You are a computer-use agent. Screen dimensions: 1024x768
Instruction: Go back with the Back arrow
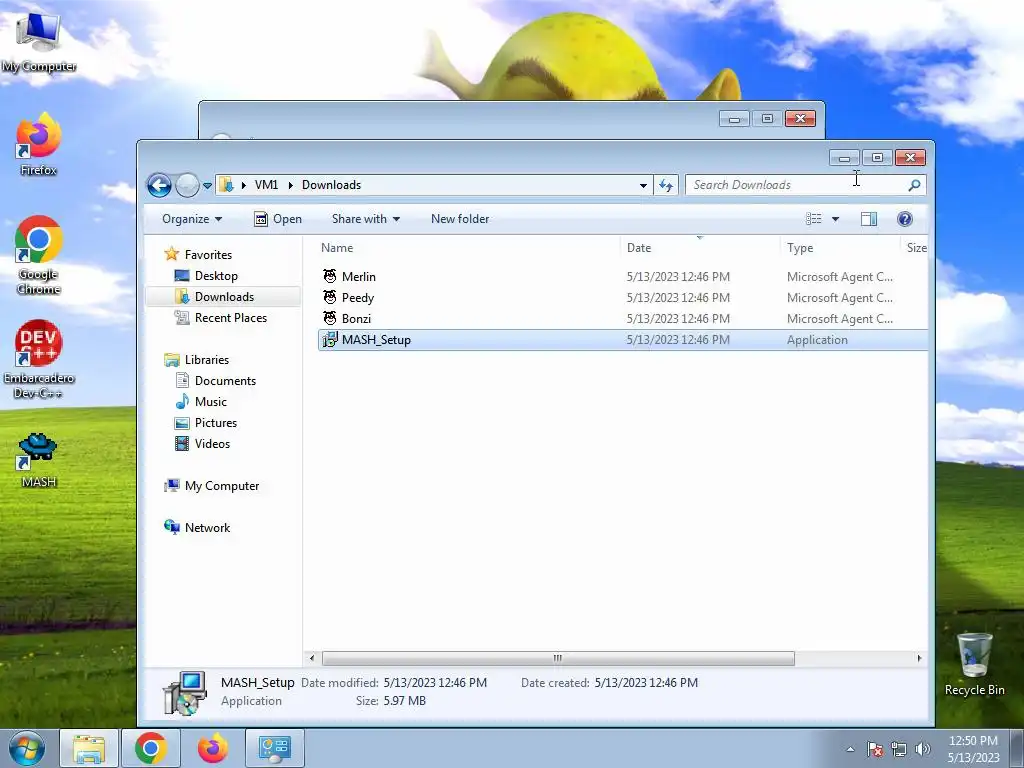point(159,185)
